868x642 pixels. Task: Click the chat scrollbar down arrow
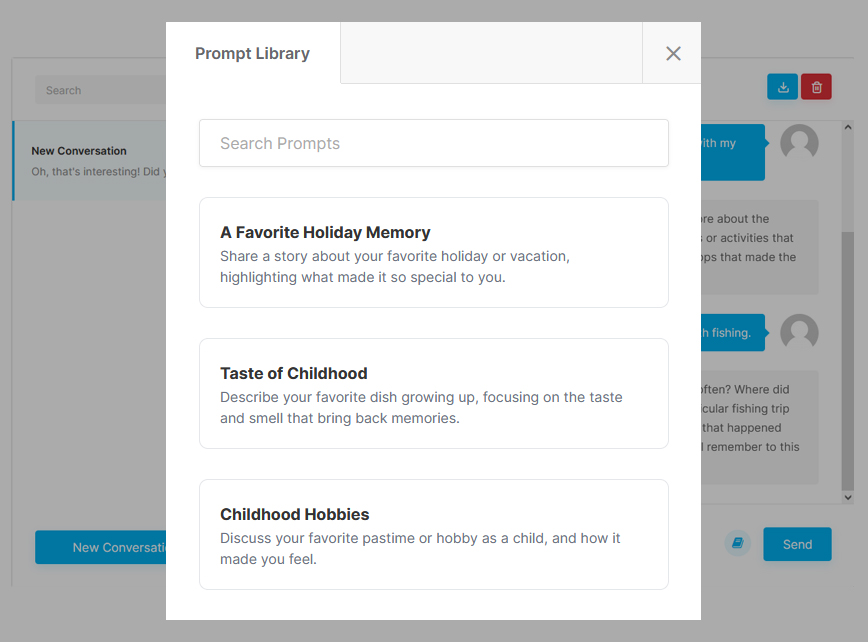coord(848,497)
